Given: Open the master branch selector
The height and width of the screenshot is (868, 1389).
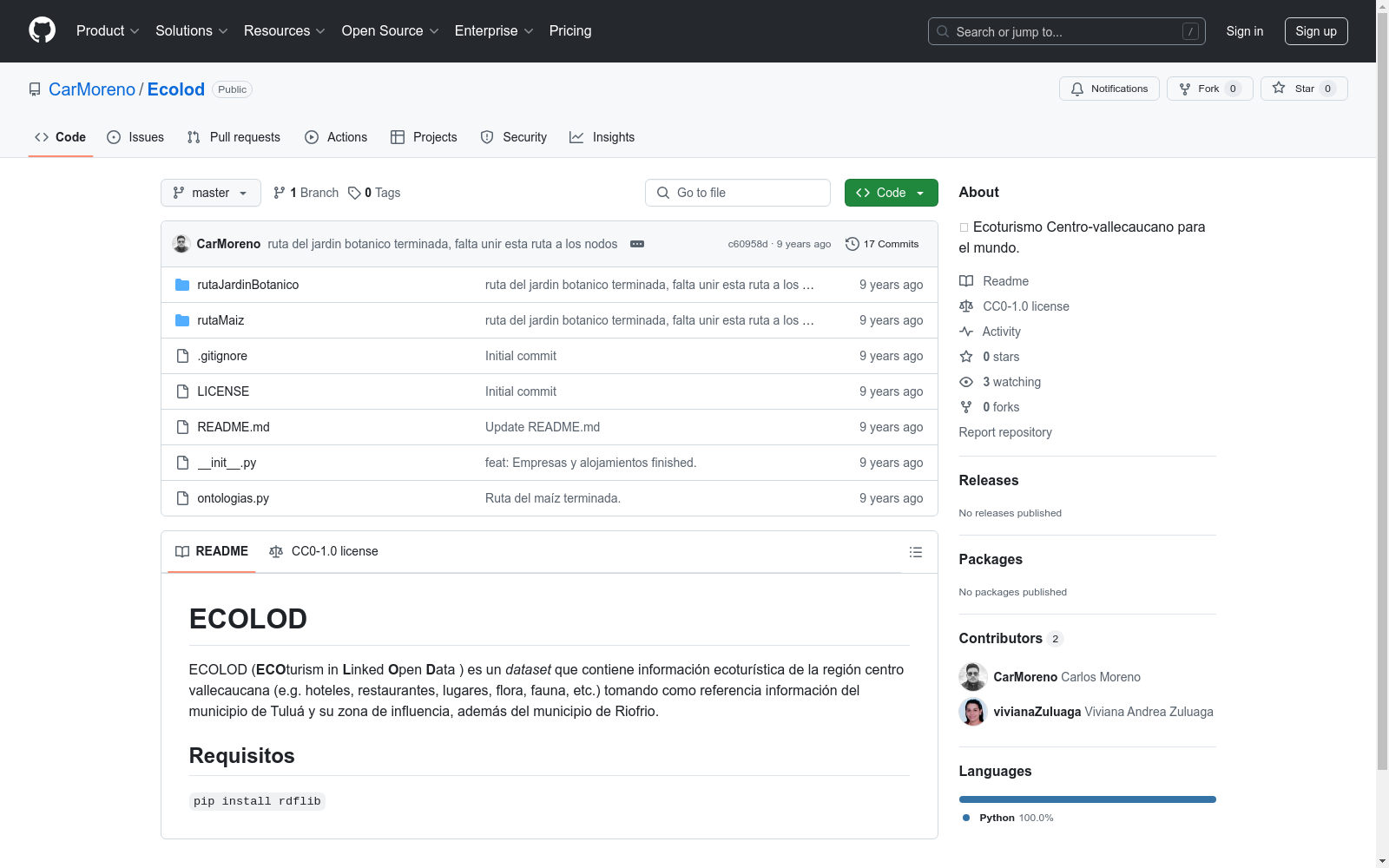Looking at the screenshot, I should click(x=211, y=193).
